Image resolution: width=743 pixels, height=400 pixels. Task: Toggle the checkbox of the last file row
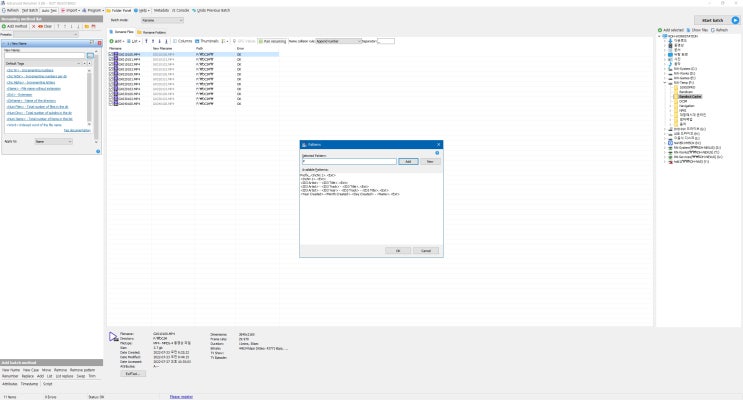[x=111, y=103]
